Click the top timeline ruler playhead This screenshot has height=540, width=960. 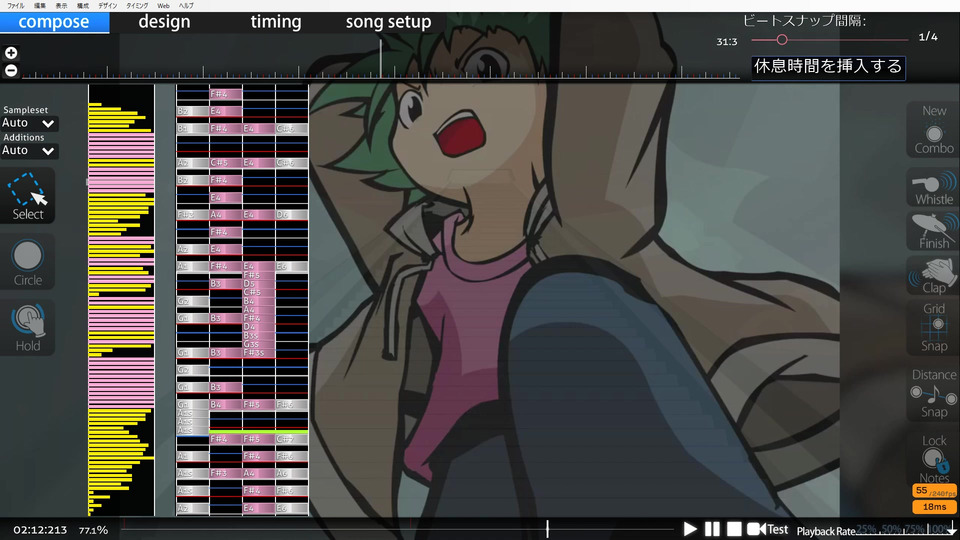coord(380,58)
